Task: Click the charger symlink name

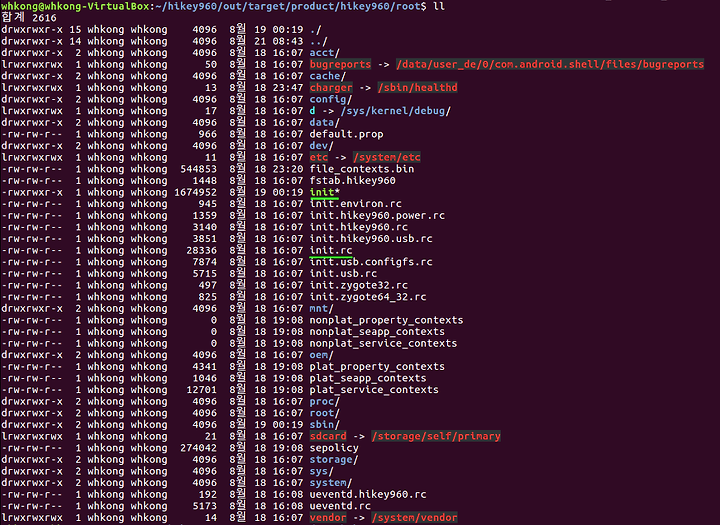Action: [331, 88]
